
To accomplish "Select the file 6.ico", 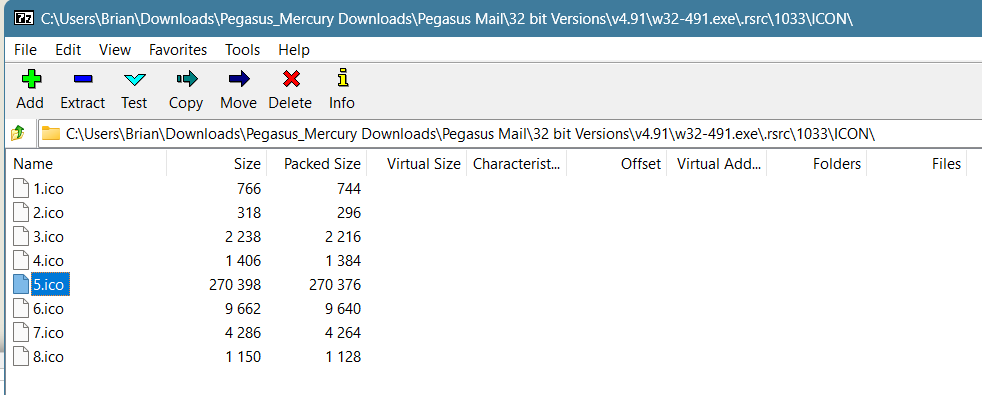I will 48,309.
